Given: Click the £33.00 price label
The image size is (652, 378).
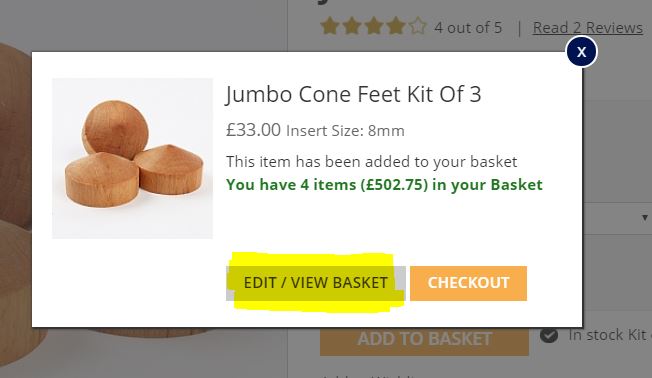Looking at the screenshot, I should tap(253, 130).
